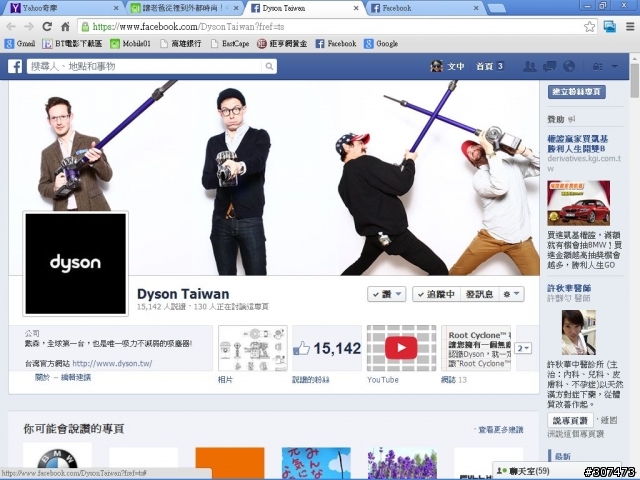This screenshot has width=640, height=480.
Task: Toggle the 追蹤中 following button
Action: pyautogui.click(x=436, y=294)
